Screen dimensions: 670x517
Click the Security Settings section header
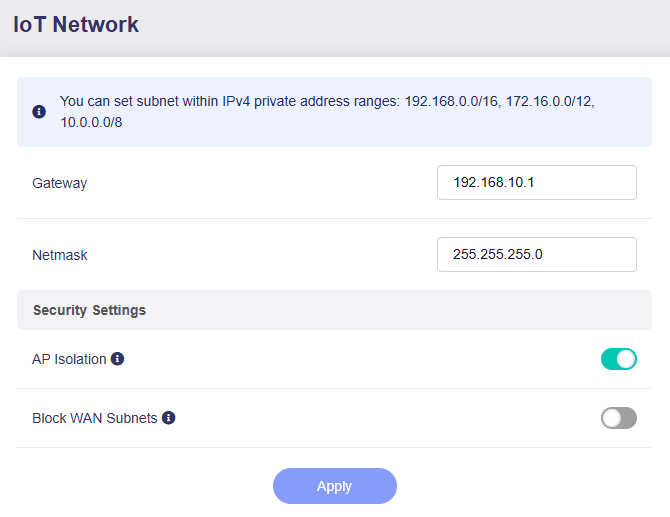[335, 310]
